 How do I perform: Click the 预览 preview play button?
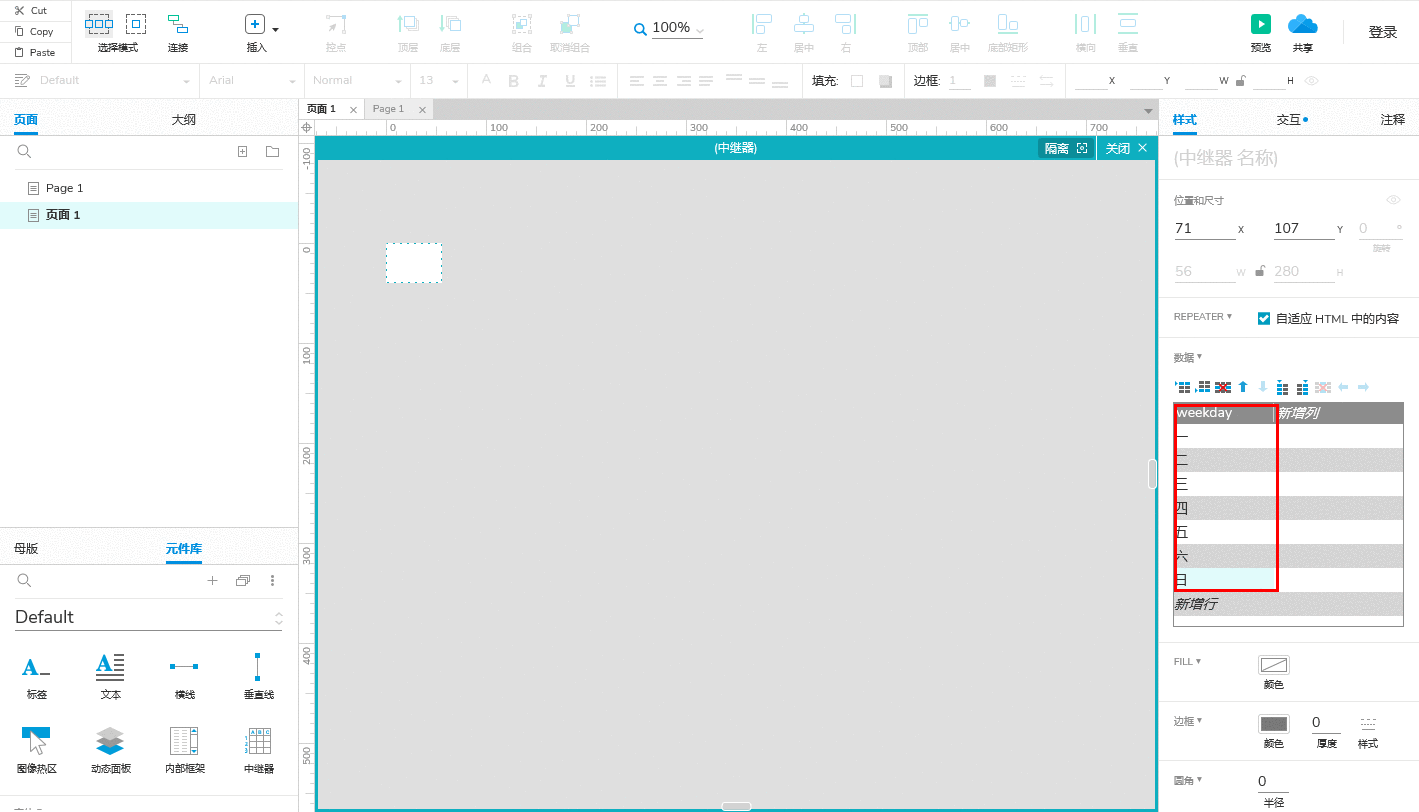click(x=1261, y=24)
